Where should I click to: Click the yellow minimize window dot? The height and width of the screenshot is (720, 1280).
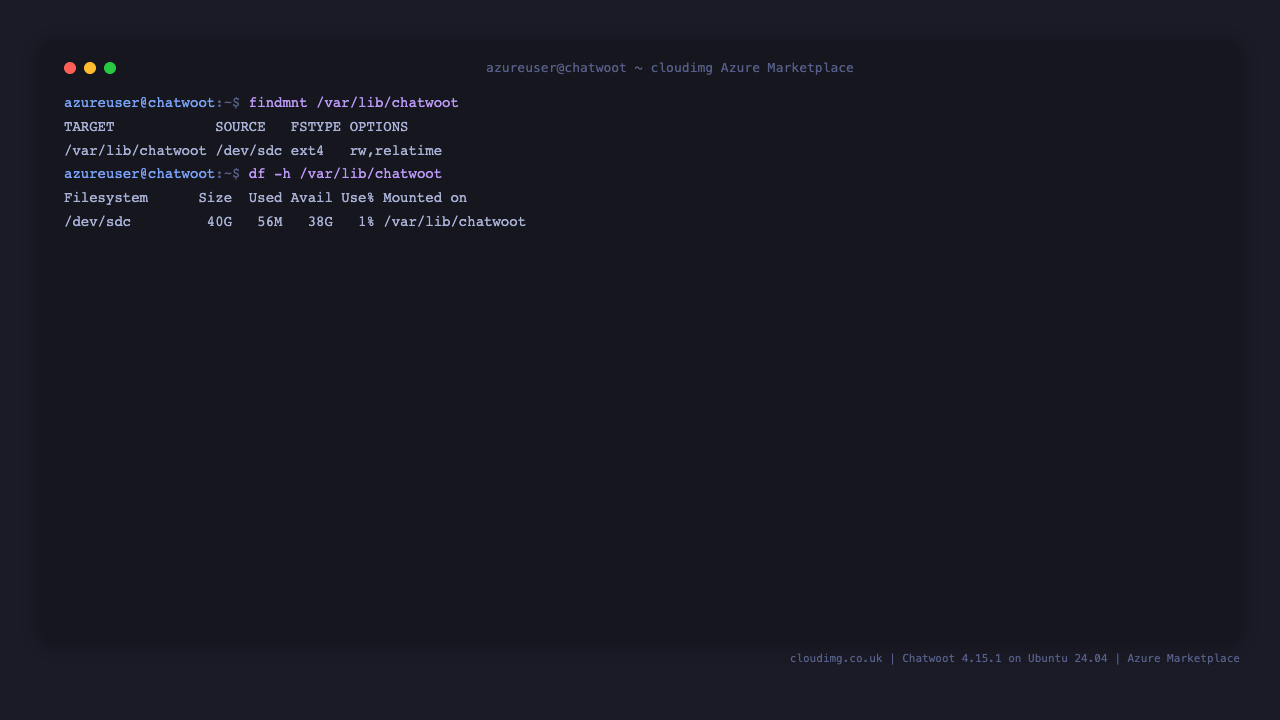[90, 68]
